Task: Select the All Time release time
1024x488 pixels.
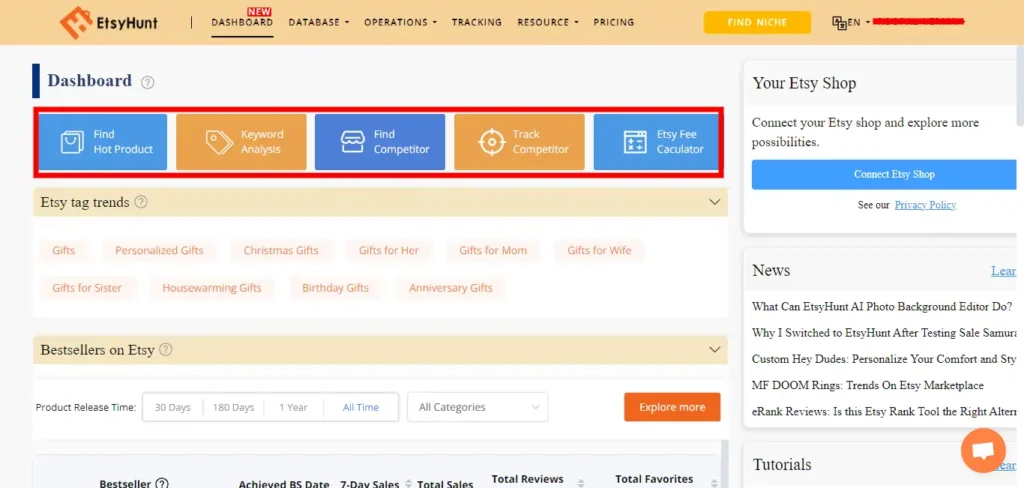Action: pos(360,407)
